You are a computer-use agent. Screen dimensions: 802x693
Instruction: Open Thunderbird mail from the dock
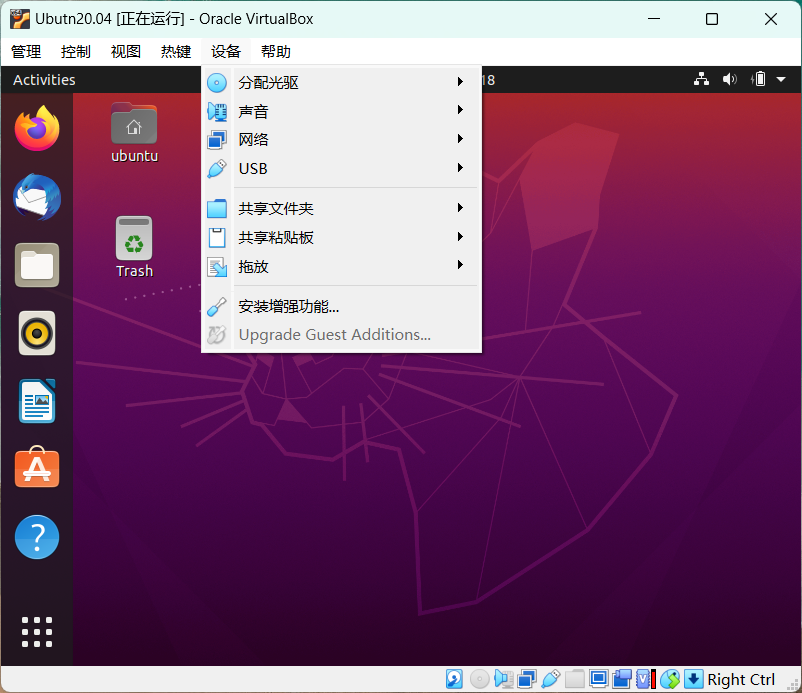(x=37, y=197)
